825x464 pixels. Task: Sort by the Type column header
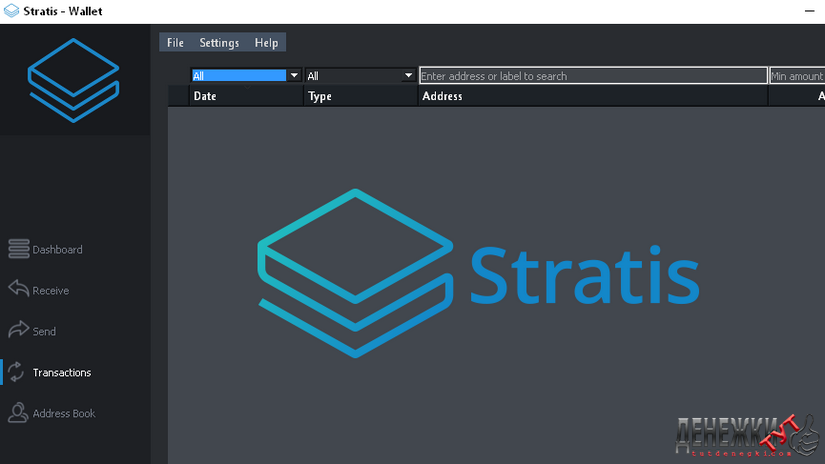360,96
